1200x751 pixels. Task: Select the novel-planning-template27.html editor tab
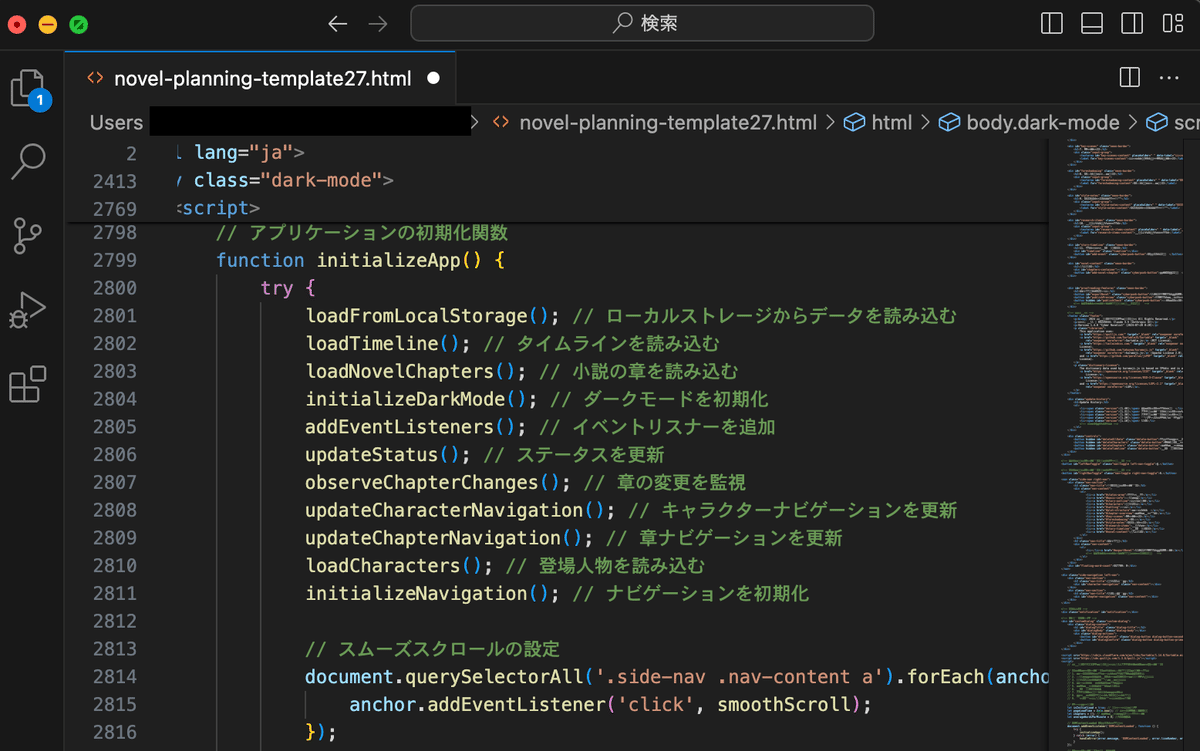point(262,78)
